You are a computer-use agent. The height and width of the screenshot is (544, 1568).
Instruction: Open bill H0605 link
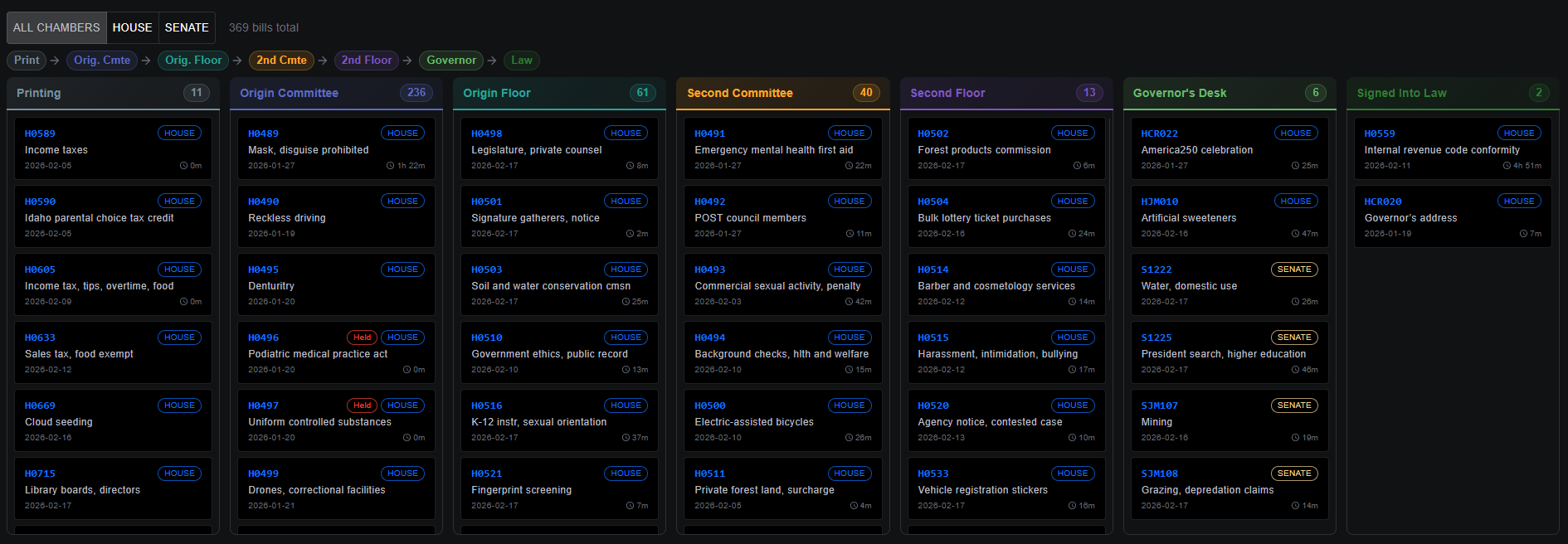40,270
